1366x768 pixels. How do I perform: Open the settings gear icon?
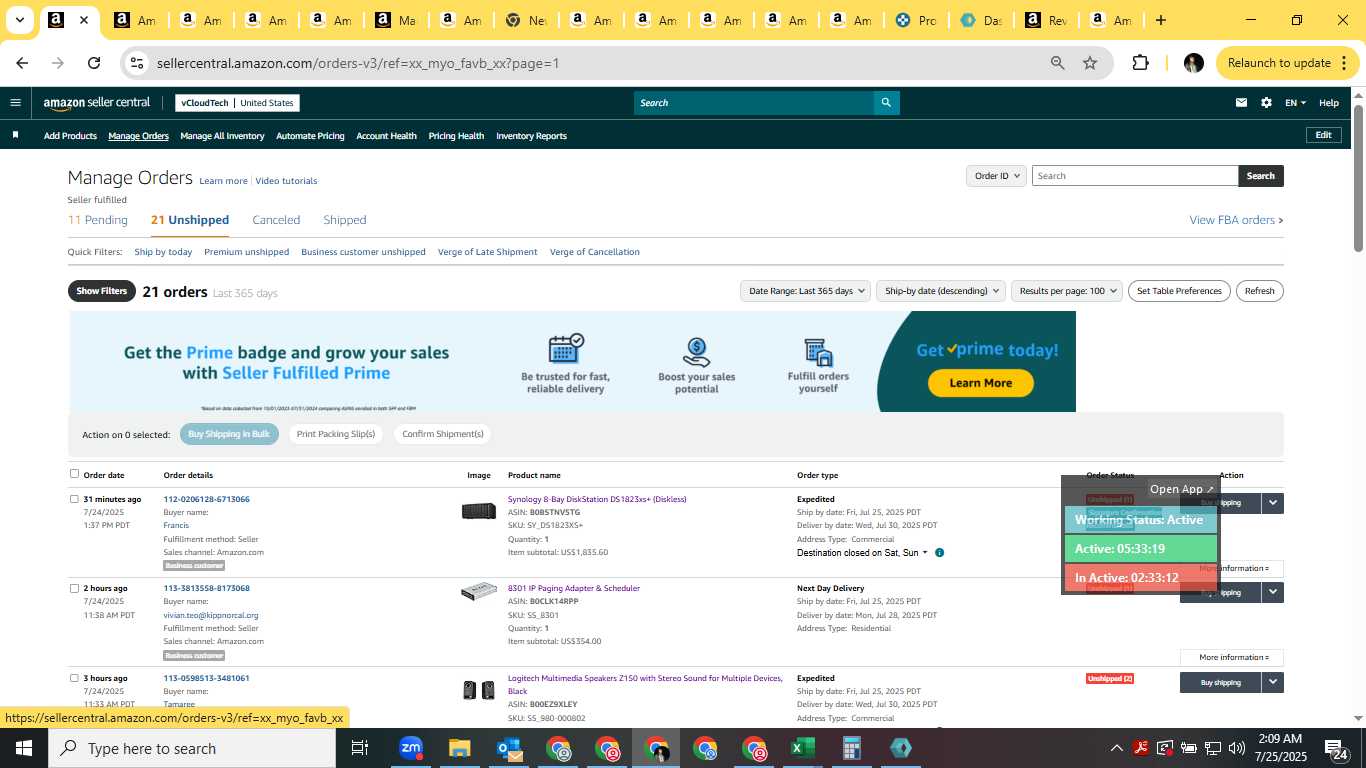(x=1266, y=103)
